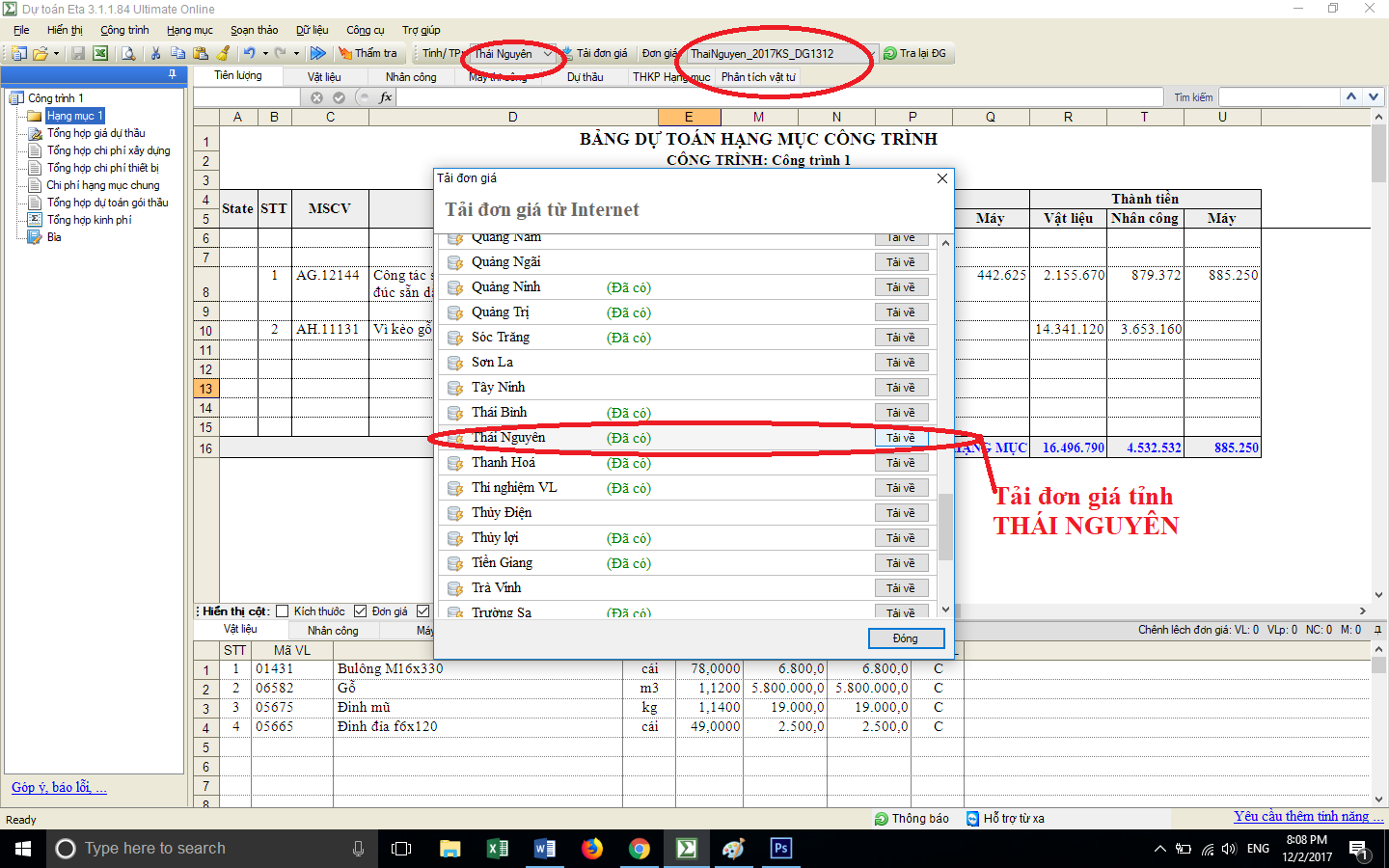Open the Công cụ menu
1389x868 pixels.
(365, 30)
